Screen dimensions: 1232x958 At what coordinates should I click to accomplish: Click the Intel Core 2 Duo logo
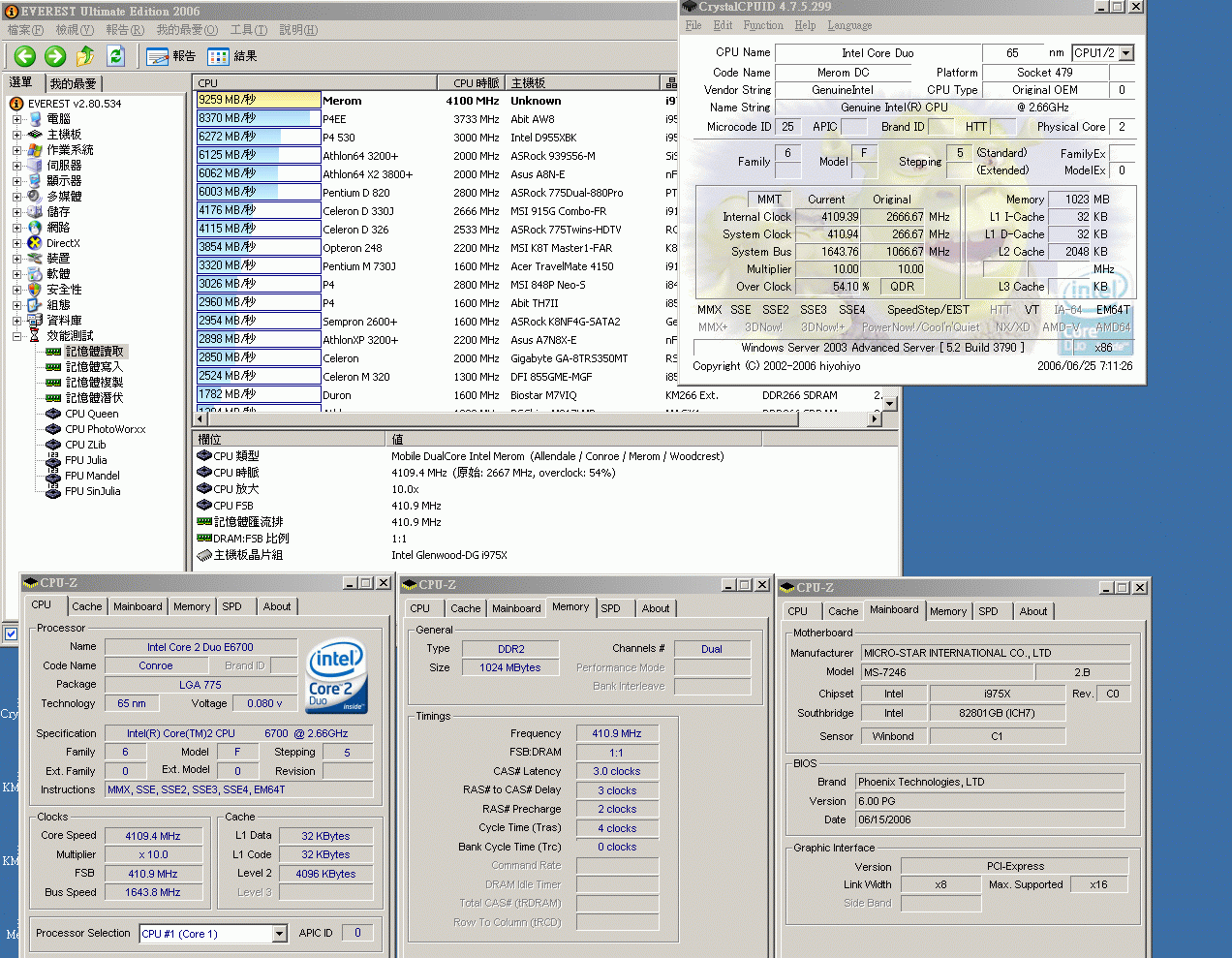click(x=335, y=675)
